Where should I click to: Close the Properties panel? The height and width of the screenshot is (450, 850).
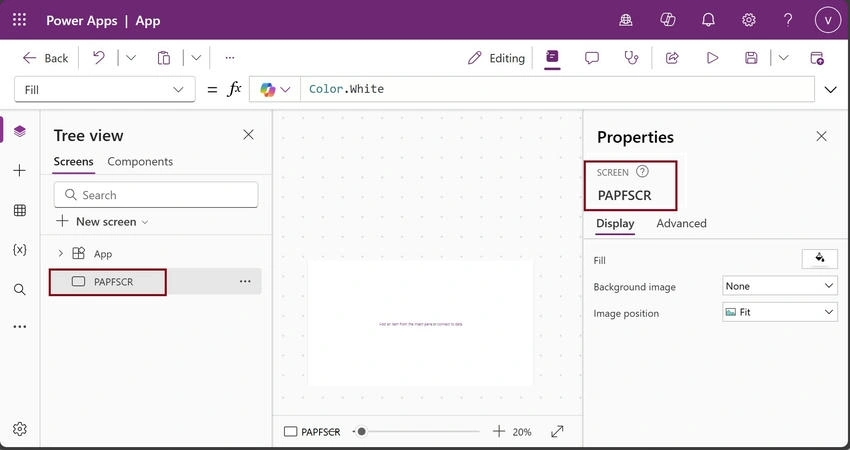(x=821, y=137)
